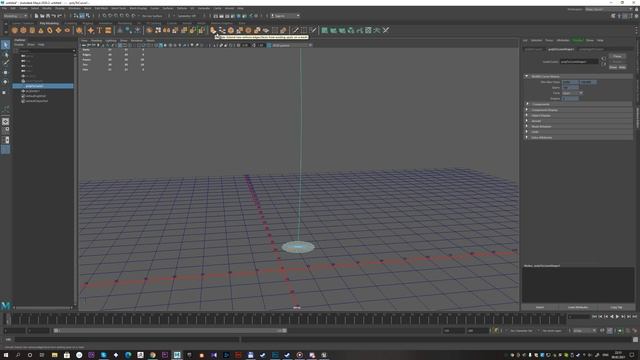This screenshot has height=360, width=640.
Task: Create a polygon cylinder from the shelf
Action: point(32,30)
